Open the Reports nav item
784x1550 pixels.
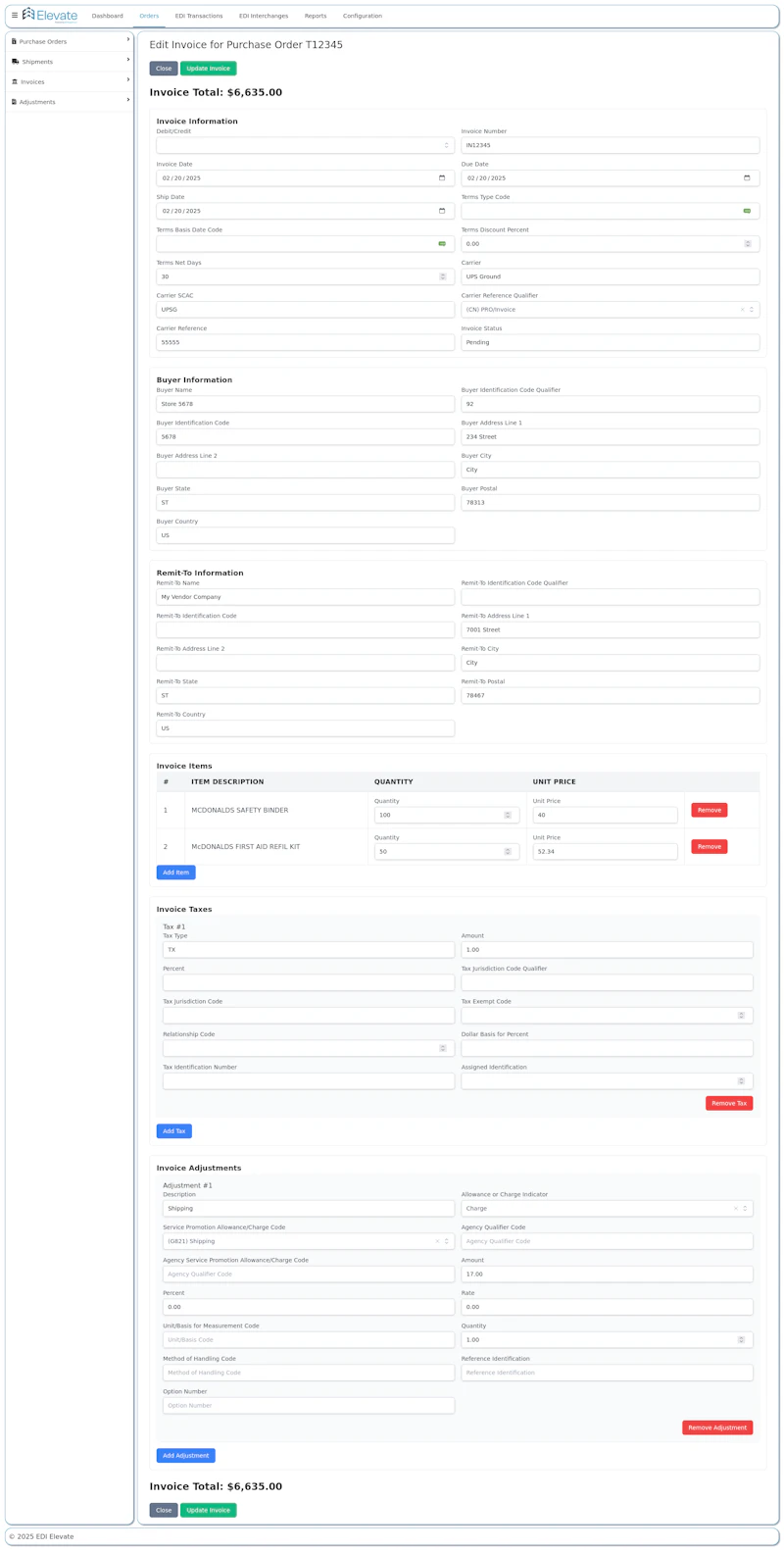point(316,16)
